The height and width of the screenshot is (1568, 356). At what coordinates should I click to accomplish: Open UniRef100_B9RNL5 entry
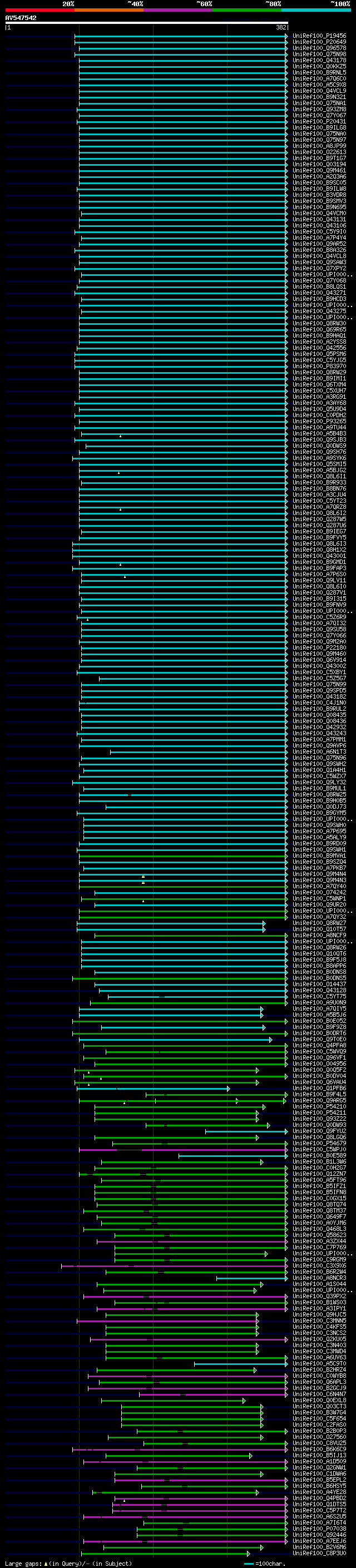tap(319, 72)
